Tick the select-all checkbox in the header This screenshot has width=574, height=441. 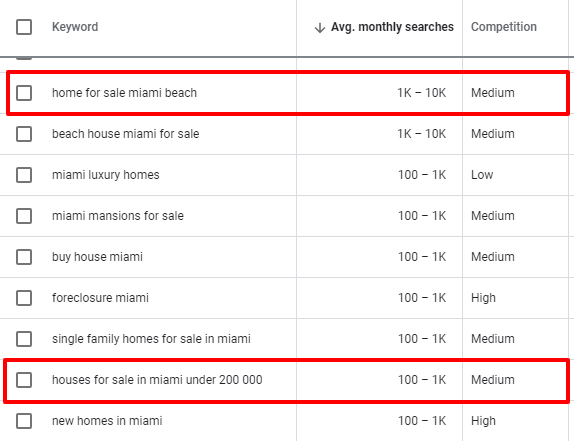coord(24,27)
